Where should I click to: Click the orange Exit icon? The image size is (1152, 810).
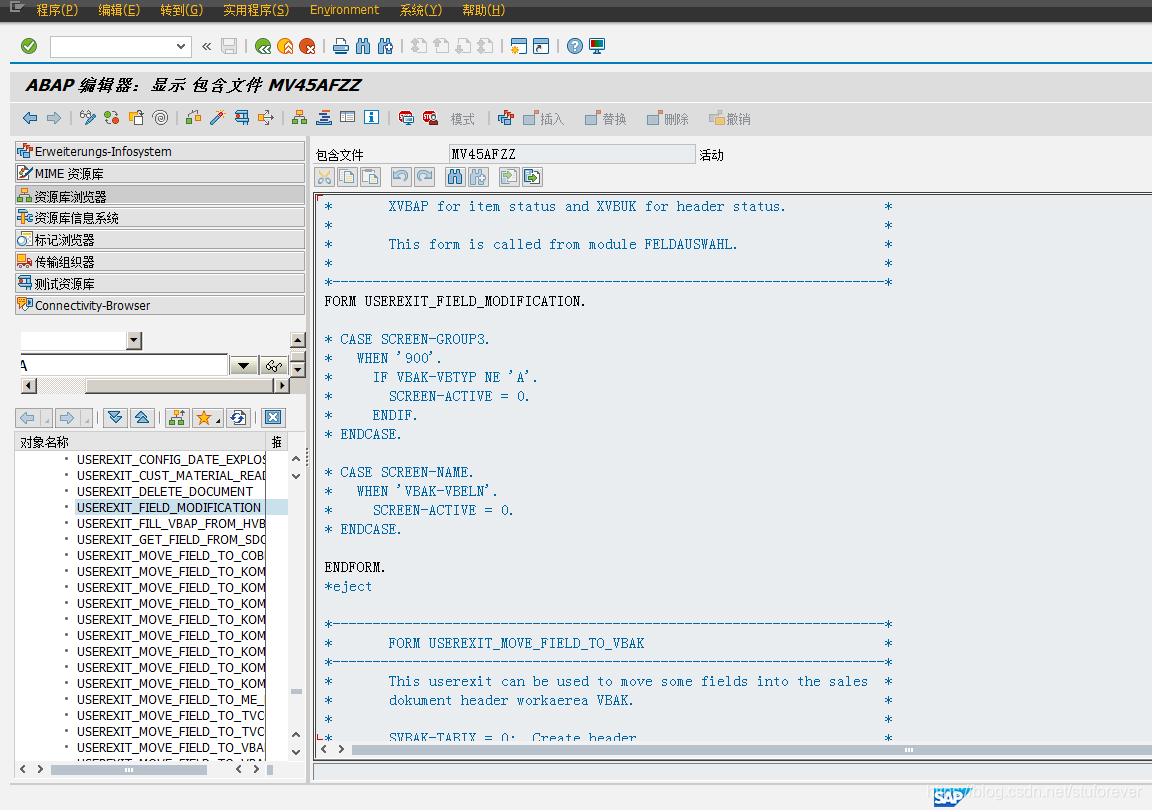click(x=285, y=46)
